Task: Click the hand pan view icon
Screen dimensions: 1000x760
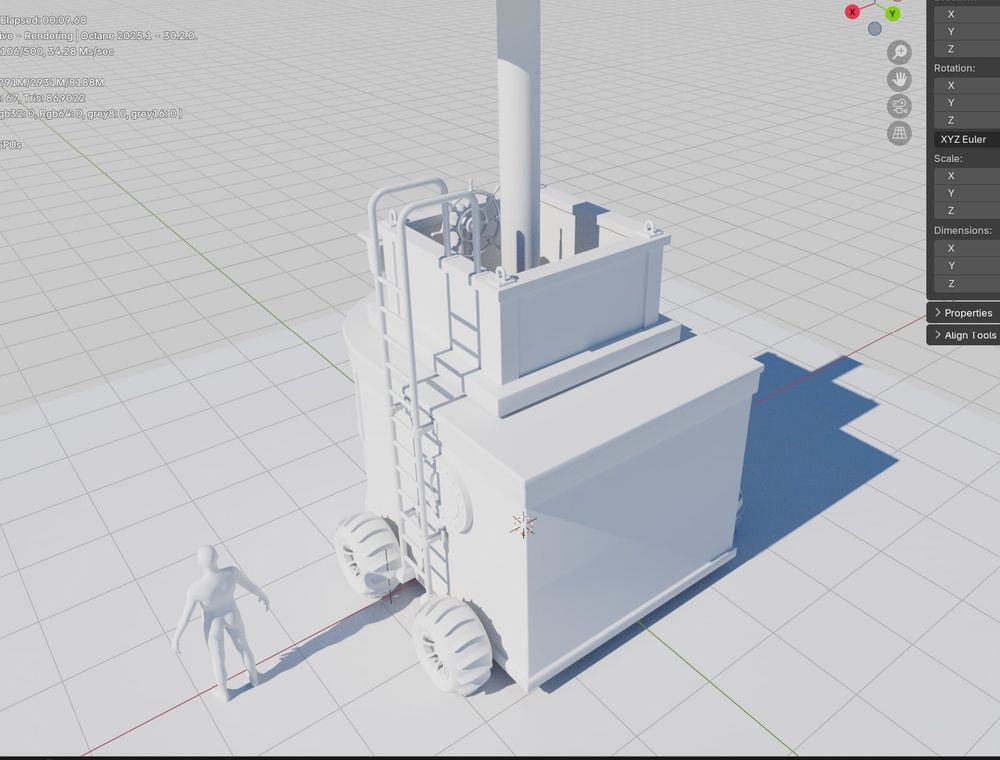Action: 899,79
